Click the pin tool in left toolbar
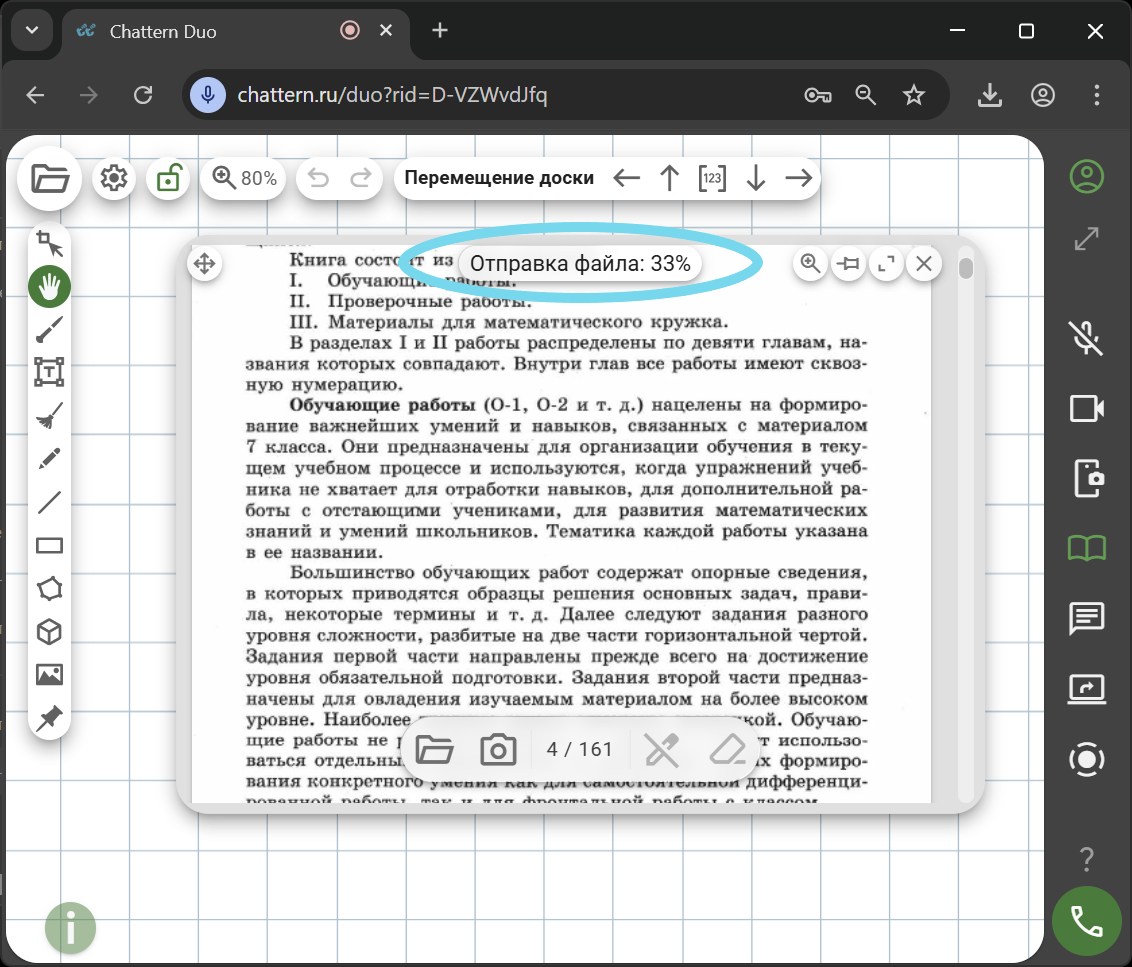The width and height of the screenshot is (1132, 967). pos(49,718)
